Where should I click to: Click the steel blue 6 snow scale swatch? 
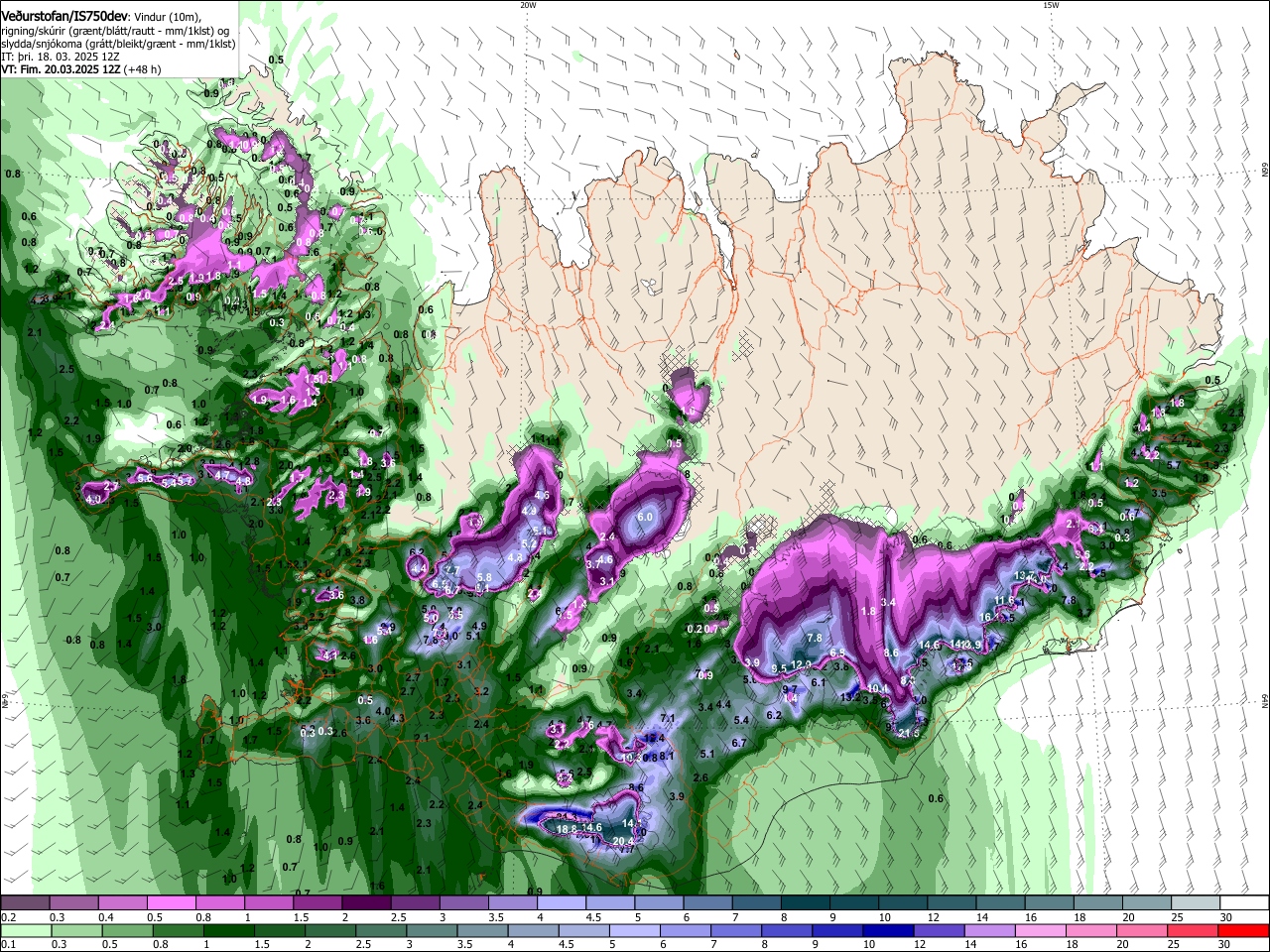coord(707,903)
